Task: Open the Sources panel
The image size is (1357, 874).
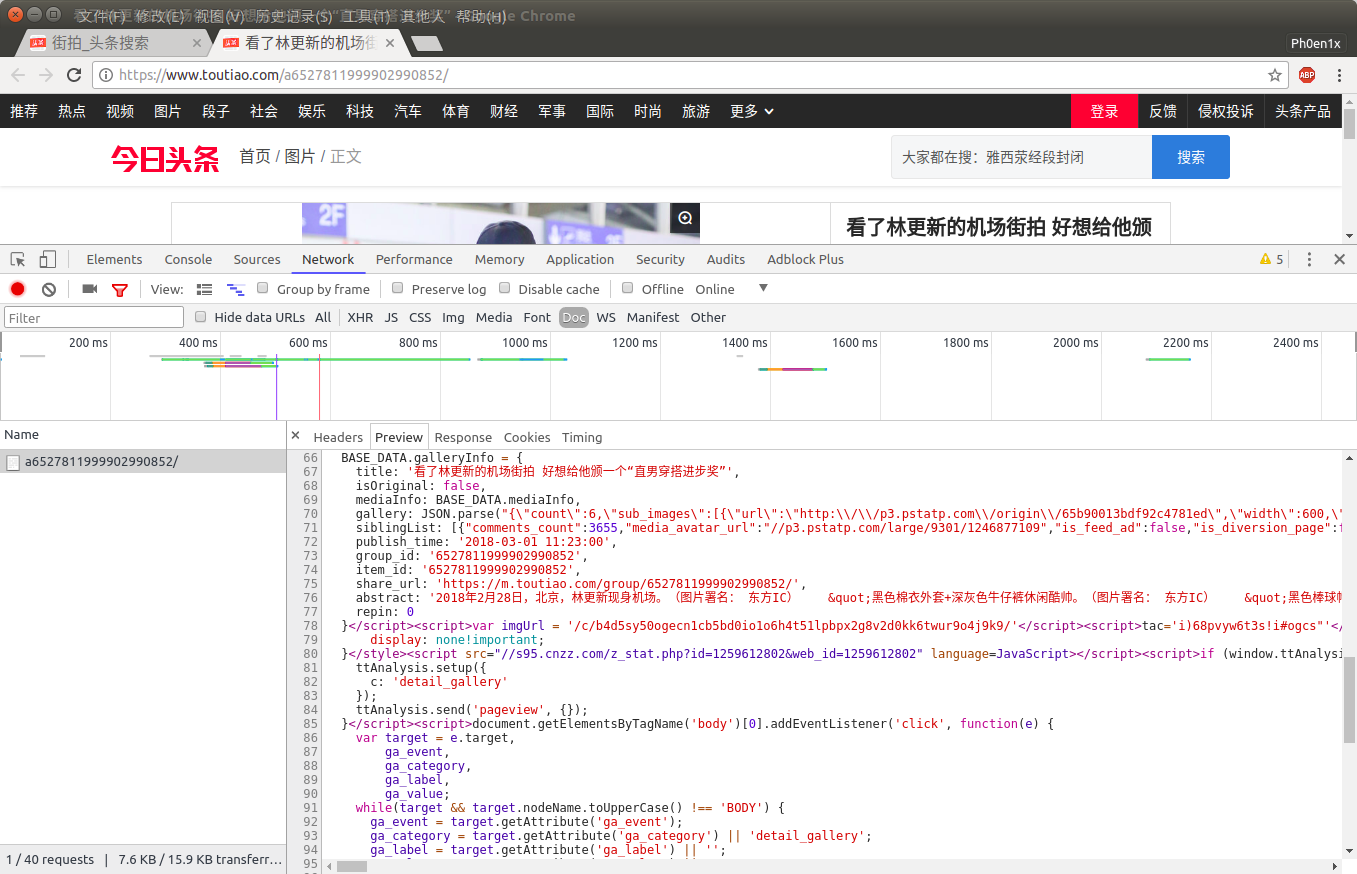Action: click(257, 259)
